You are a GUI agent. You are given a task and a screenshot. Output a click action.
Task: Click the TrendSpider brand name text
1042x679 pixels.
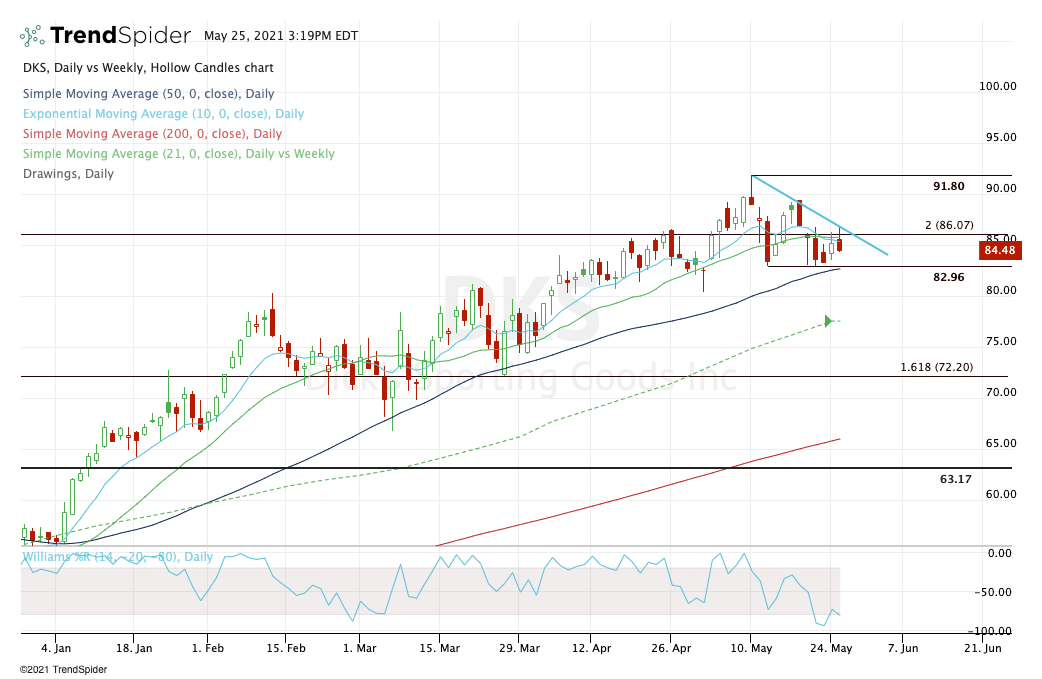(x=120, y=35)
